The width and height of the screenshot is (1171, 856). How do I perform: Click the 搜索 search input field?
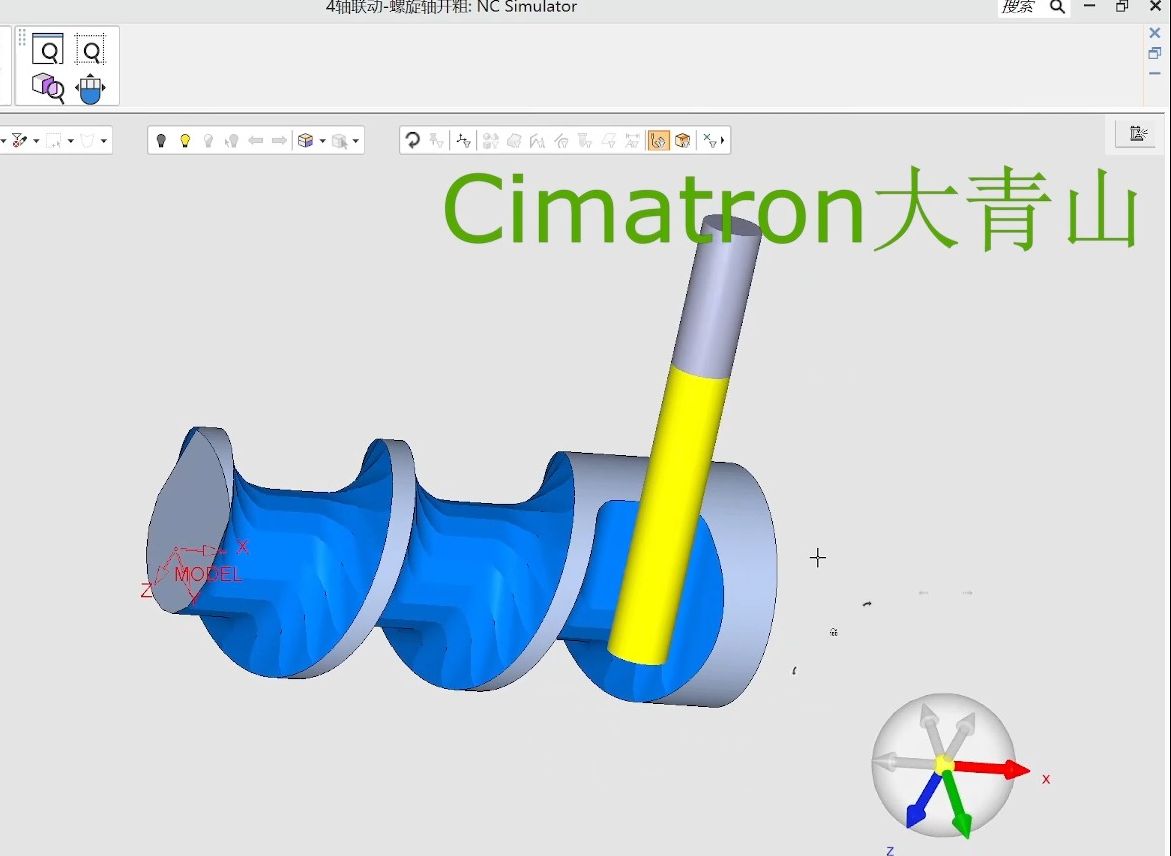point(1019,7)
